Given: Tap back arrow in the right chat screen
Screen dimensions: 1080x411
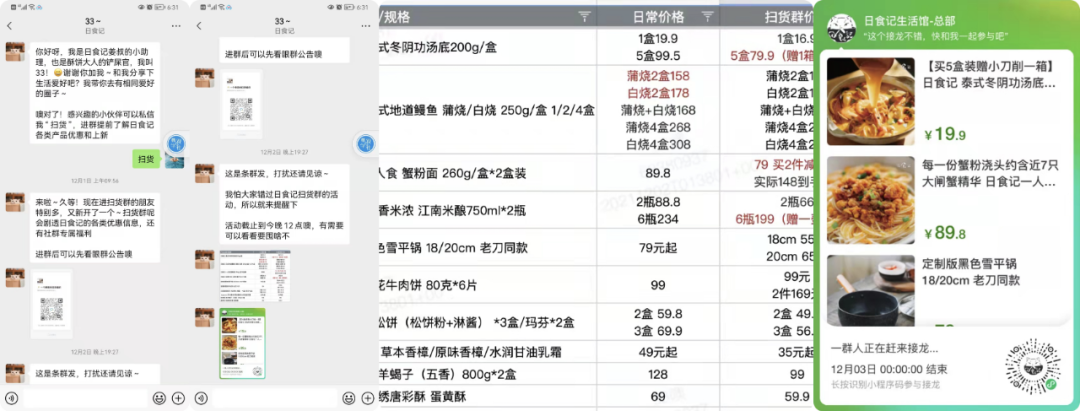Looking at the screenshot, I should click(x=199, y=26).
